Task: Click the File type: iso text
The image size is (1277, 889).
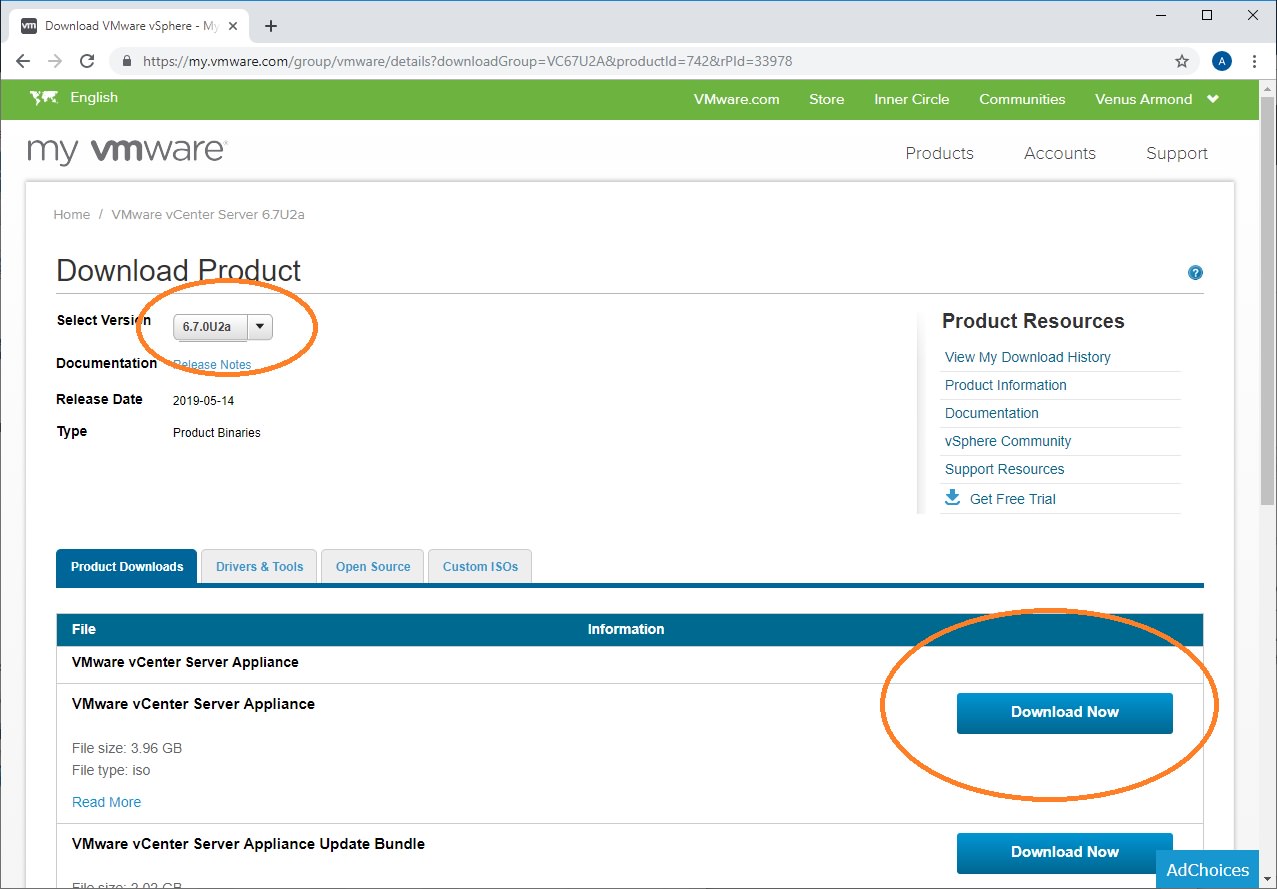Action: click(111, 770)
